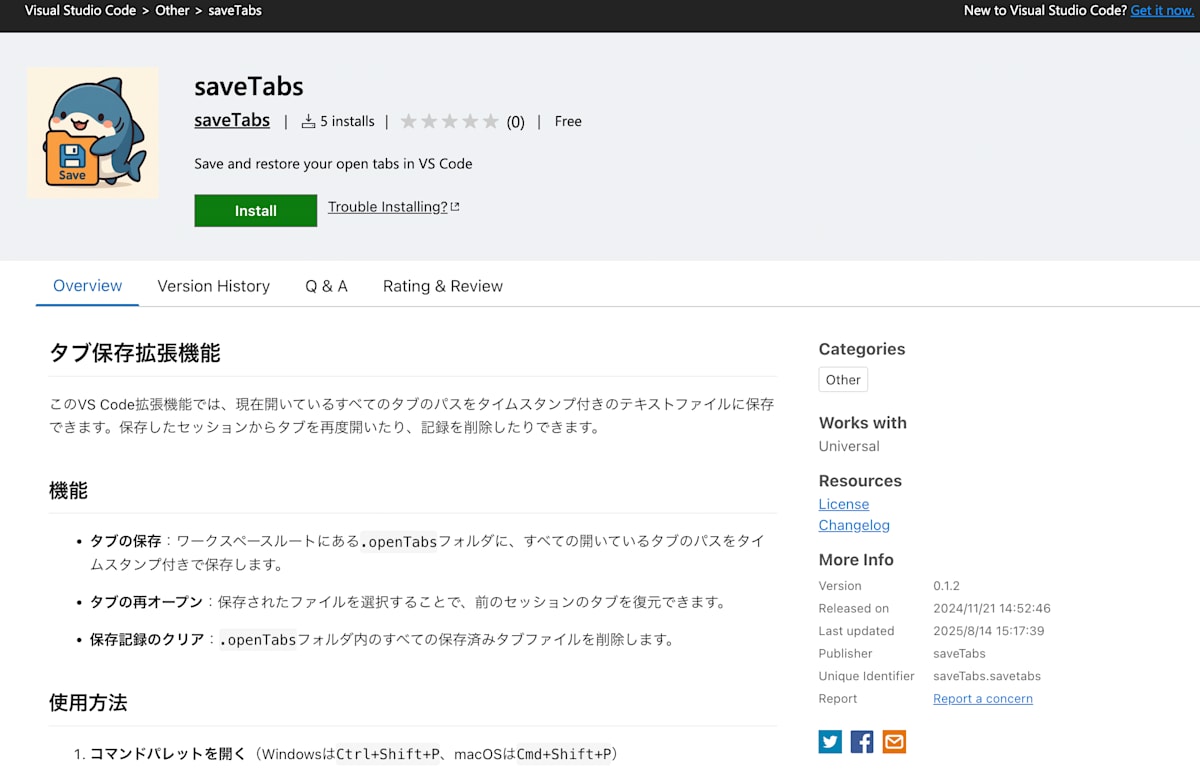The image size is (1200, 771).
Task: Click the installs download icon
Action: pos(308,121)
